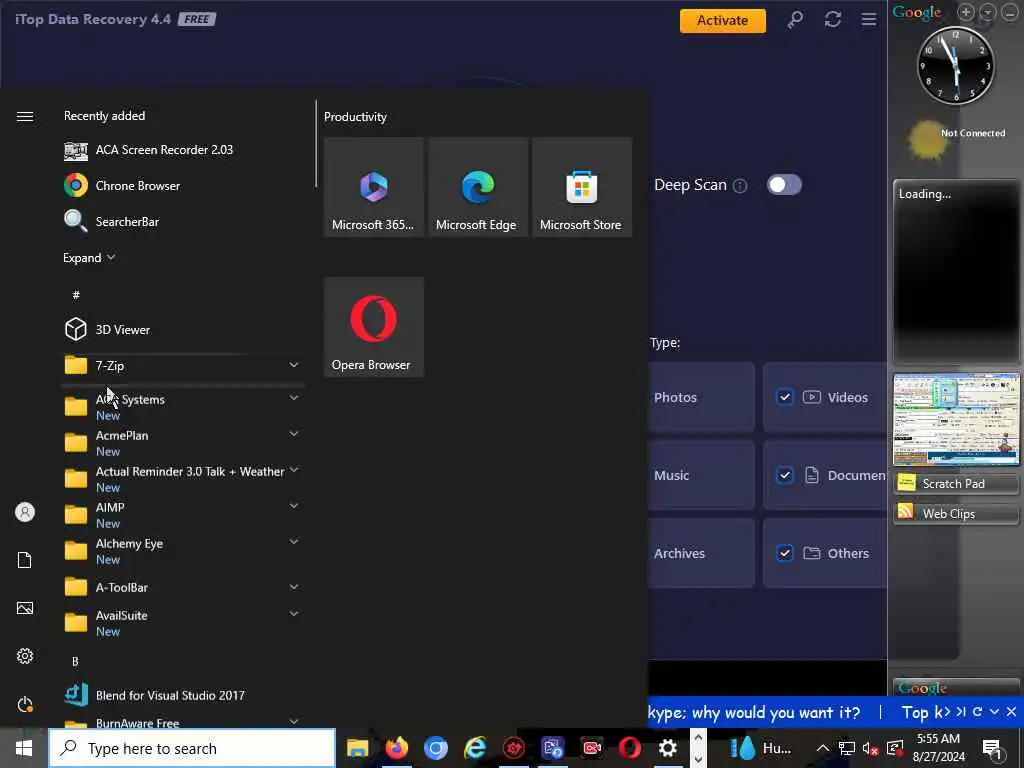This screenshot has height=768, width=1024.
Task: Click the weather Not Connected gadget
Action: (956, 139)
